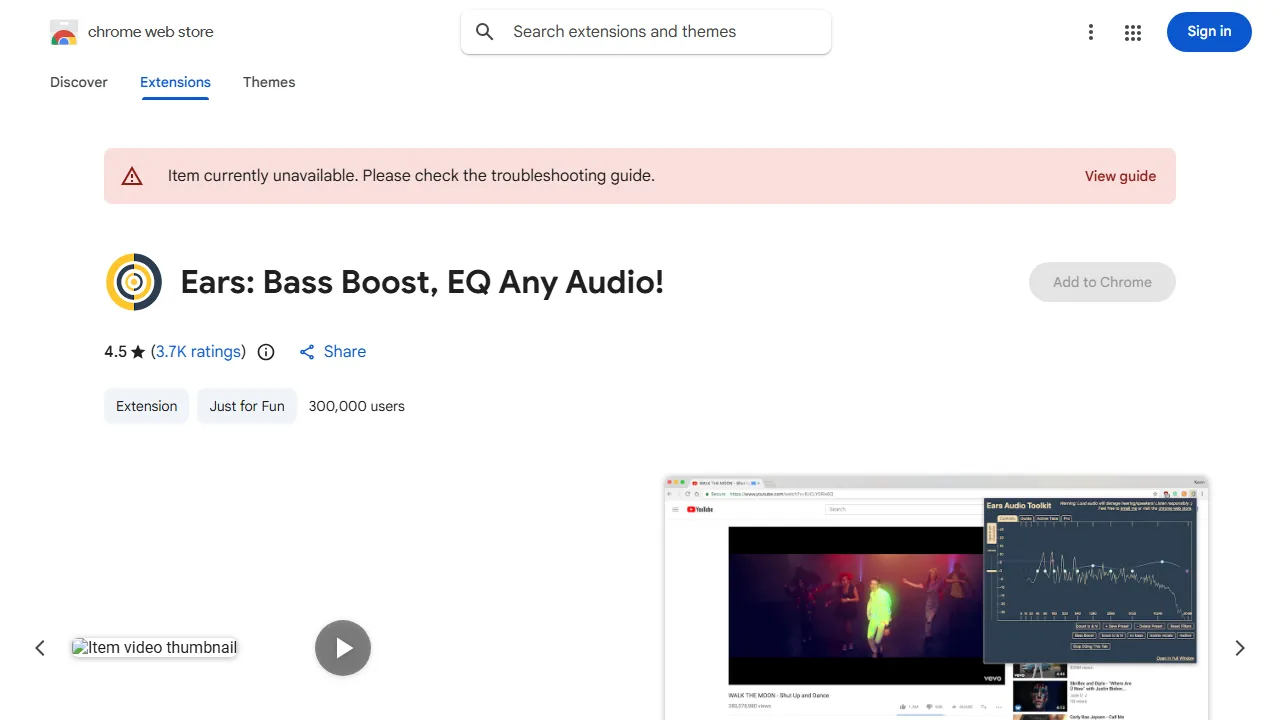
Task: Click the rating info icon
Action: pyautogui.click(x=265, y=351)
